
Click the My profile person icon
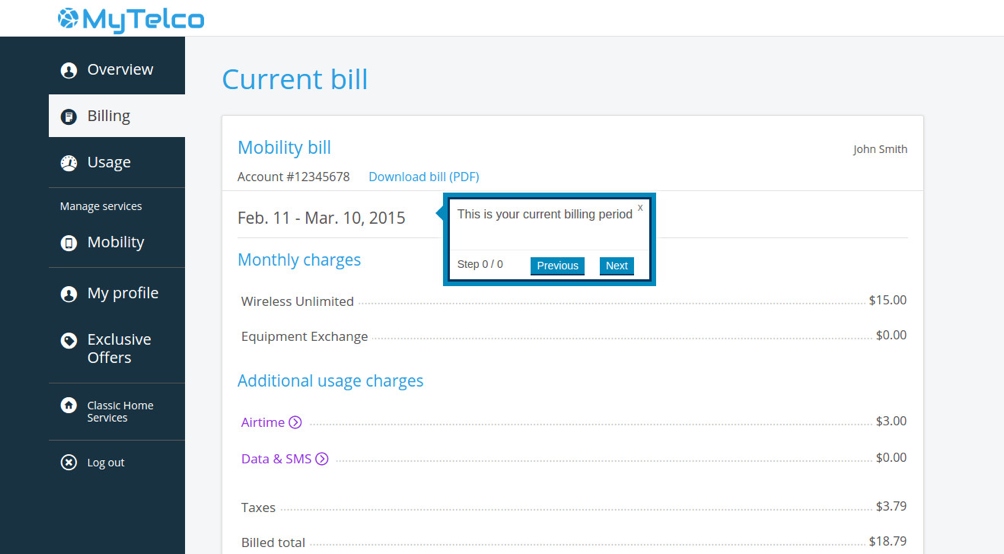(x=68, y=294)
